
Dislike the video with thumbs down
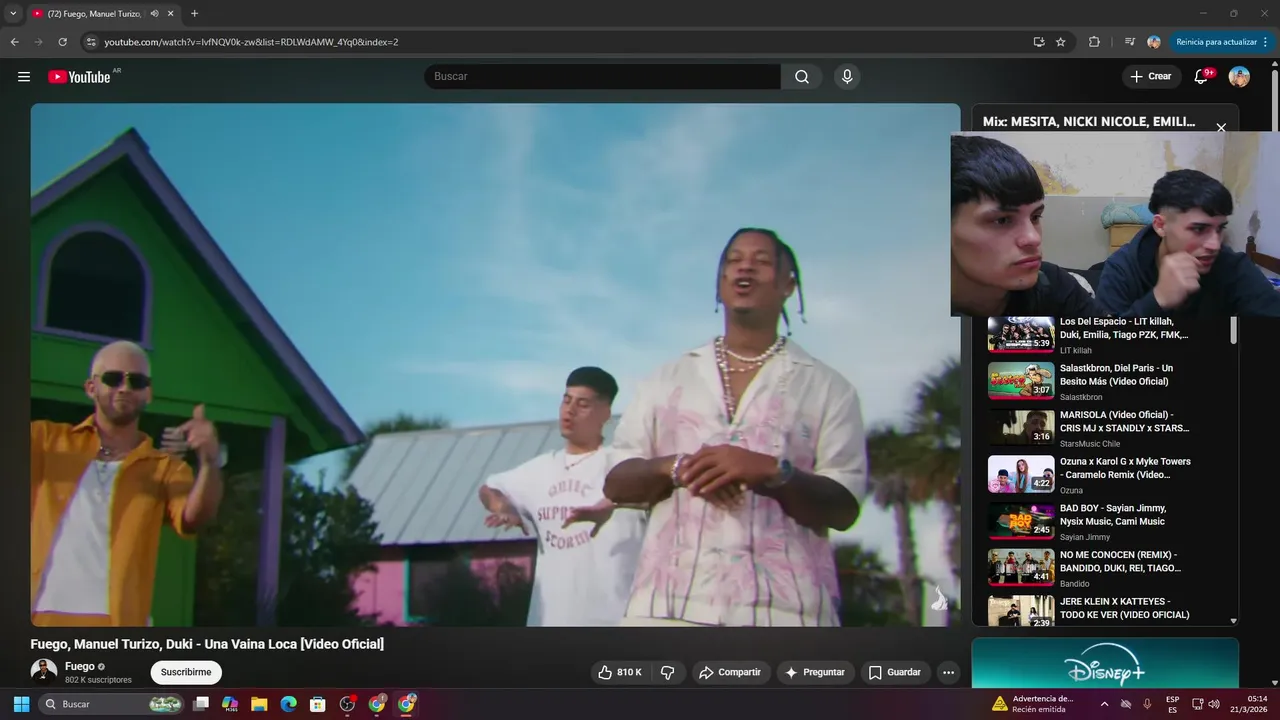668,673
